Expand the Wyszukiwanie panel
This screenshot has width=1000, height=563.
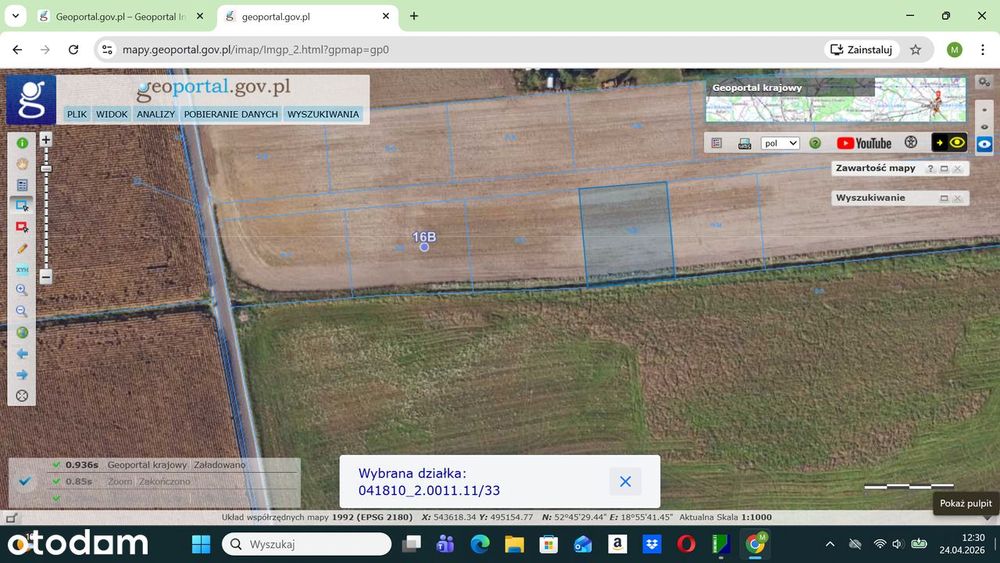[944, 198]
